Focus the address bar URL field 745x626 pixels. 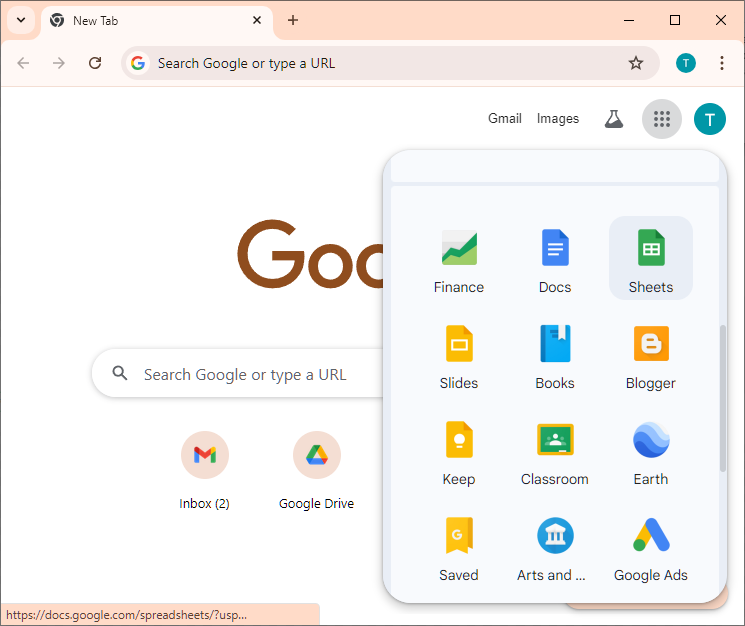point(388,63)
